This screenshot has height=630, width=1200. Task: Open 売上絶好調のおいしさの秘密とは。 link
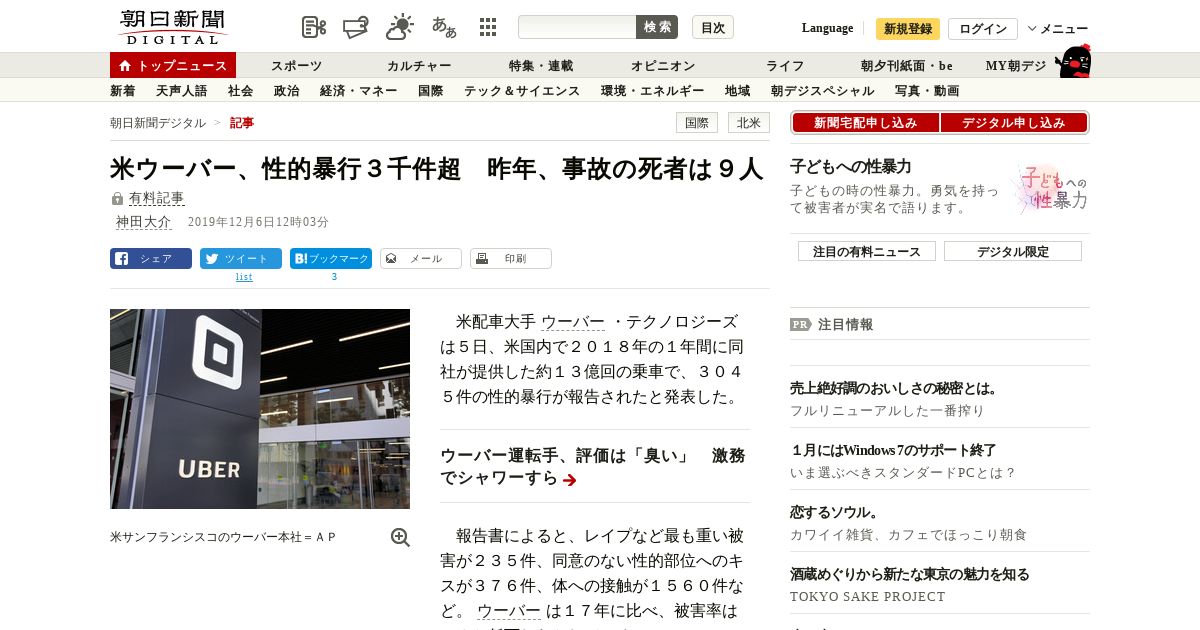894,388
